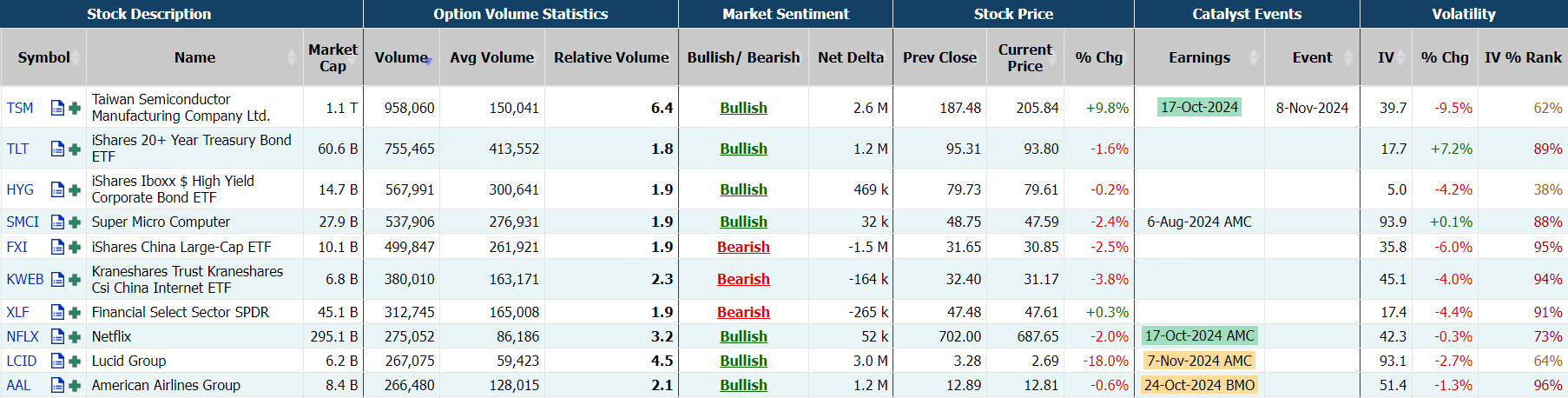Sort by IV column header
The height and width of the screenshot is (398, 1568).
pos(1386,57)
